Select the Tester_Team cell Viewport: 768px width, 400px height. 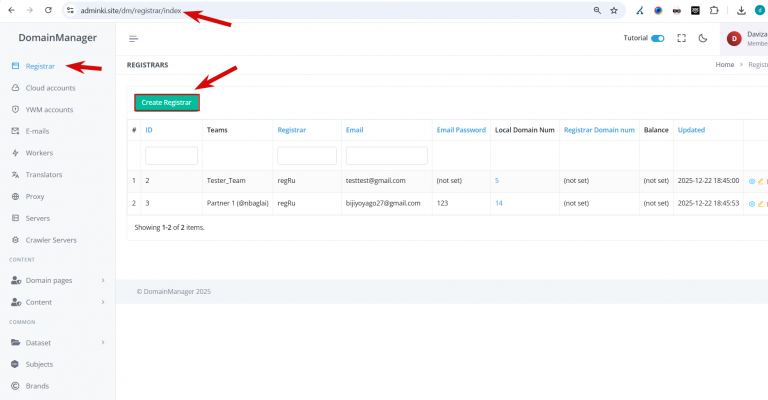pyautogui.click(x=226, y=181)
